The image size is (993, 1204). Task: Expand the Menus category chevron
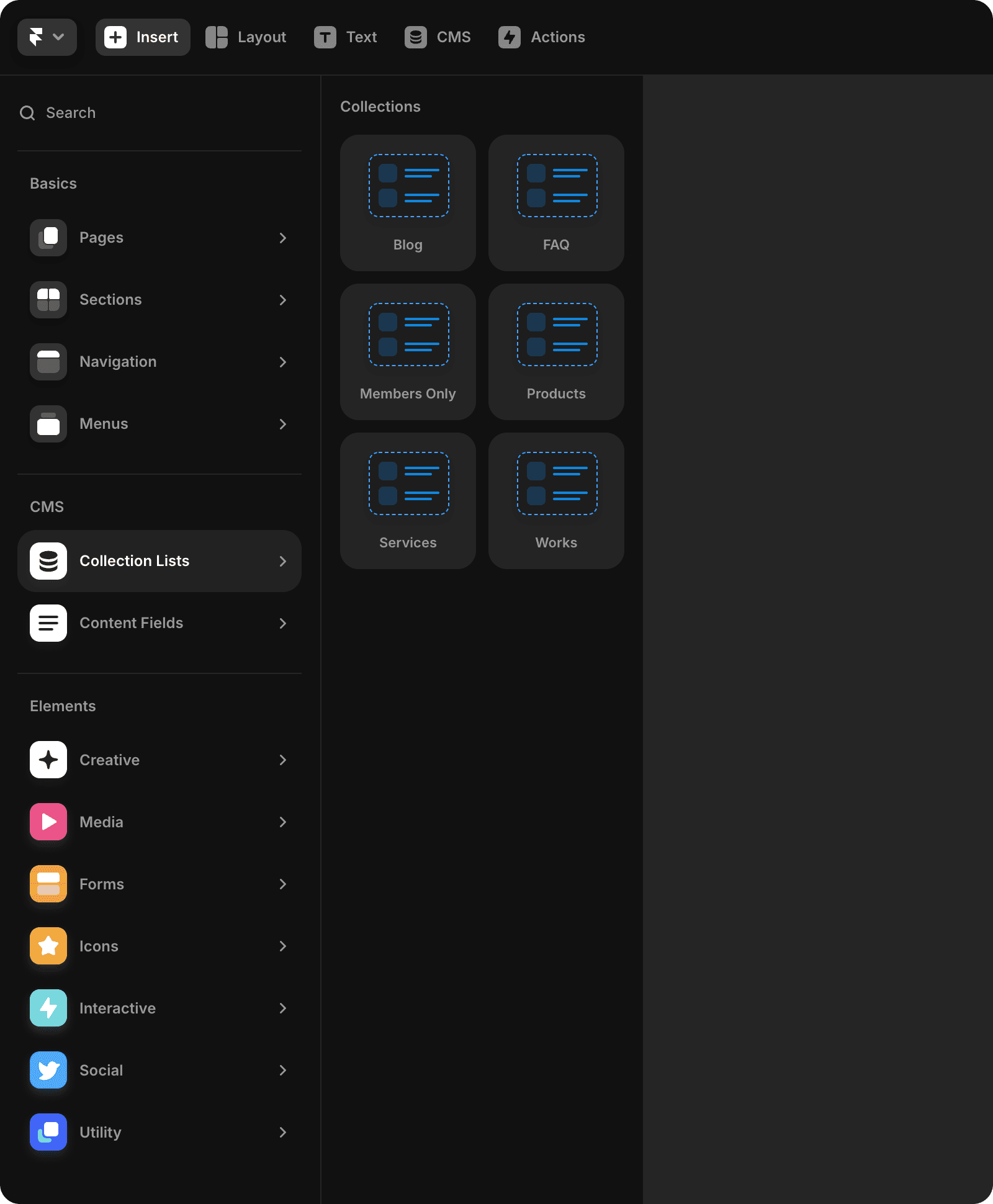point(282,424)
